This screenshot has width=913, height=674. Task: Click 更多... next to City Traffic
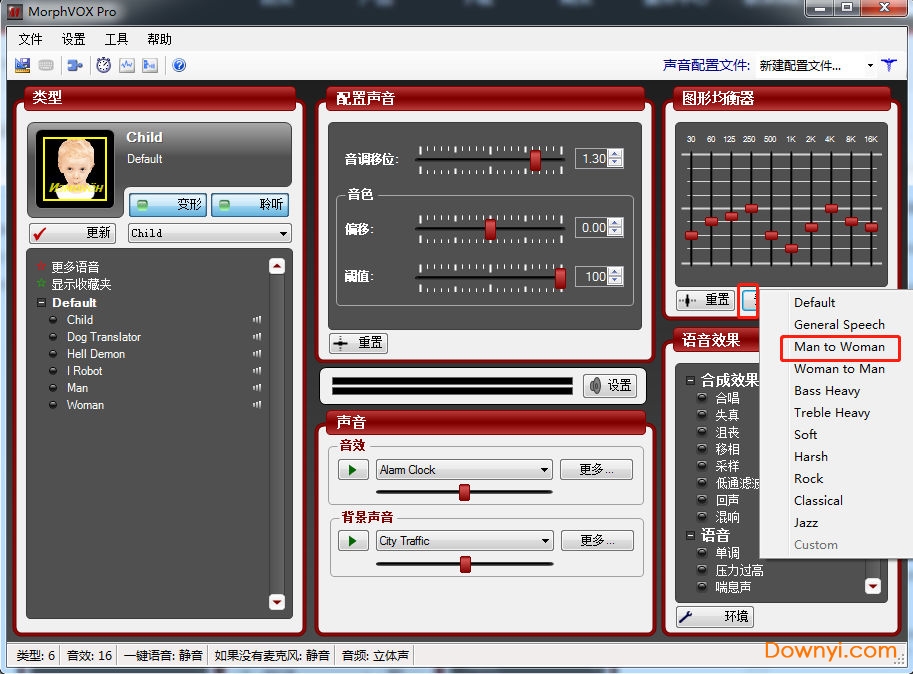(x=596, y=540)
